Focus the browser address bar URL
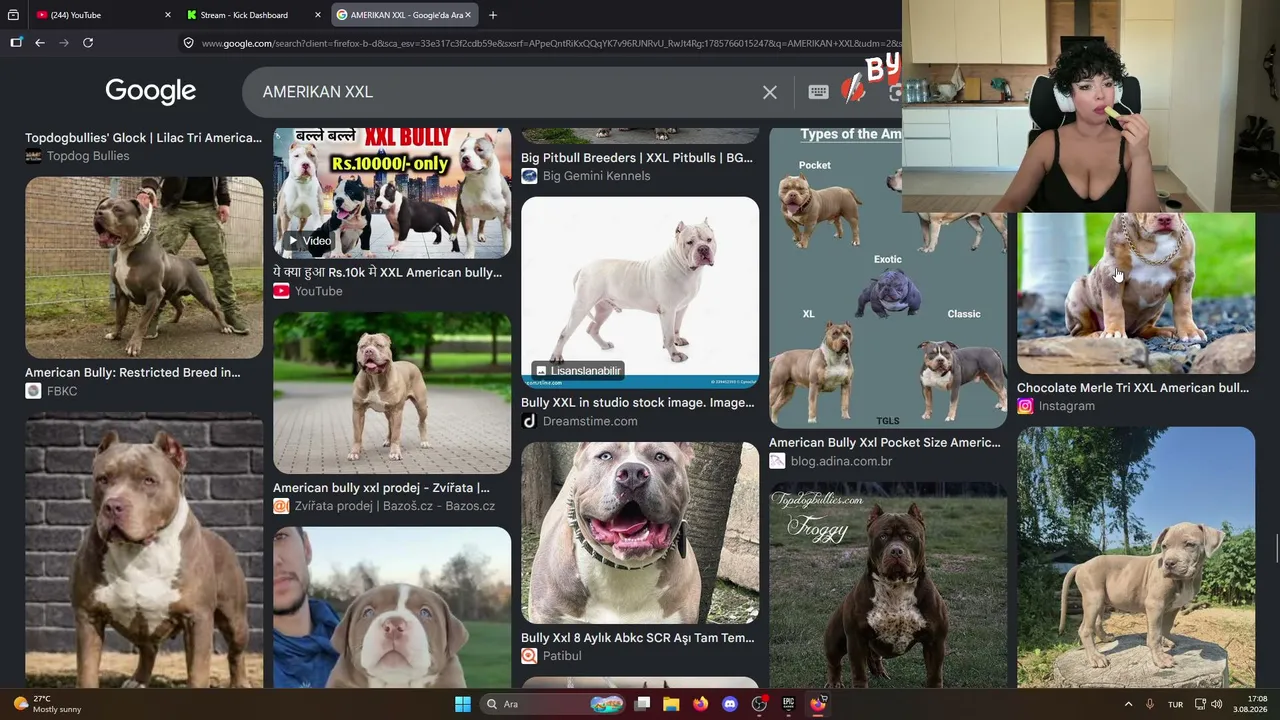Image resolution: width=1280 pixels, height=720 pixels. (550, 43)
